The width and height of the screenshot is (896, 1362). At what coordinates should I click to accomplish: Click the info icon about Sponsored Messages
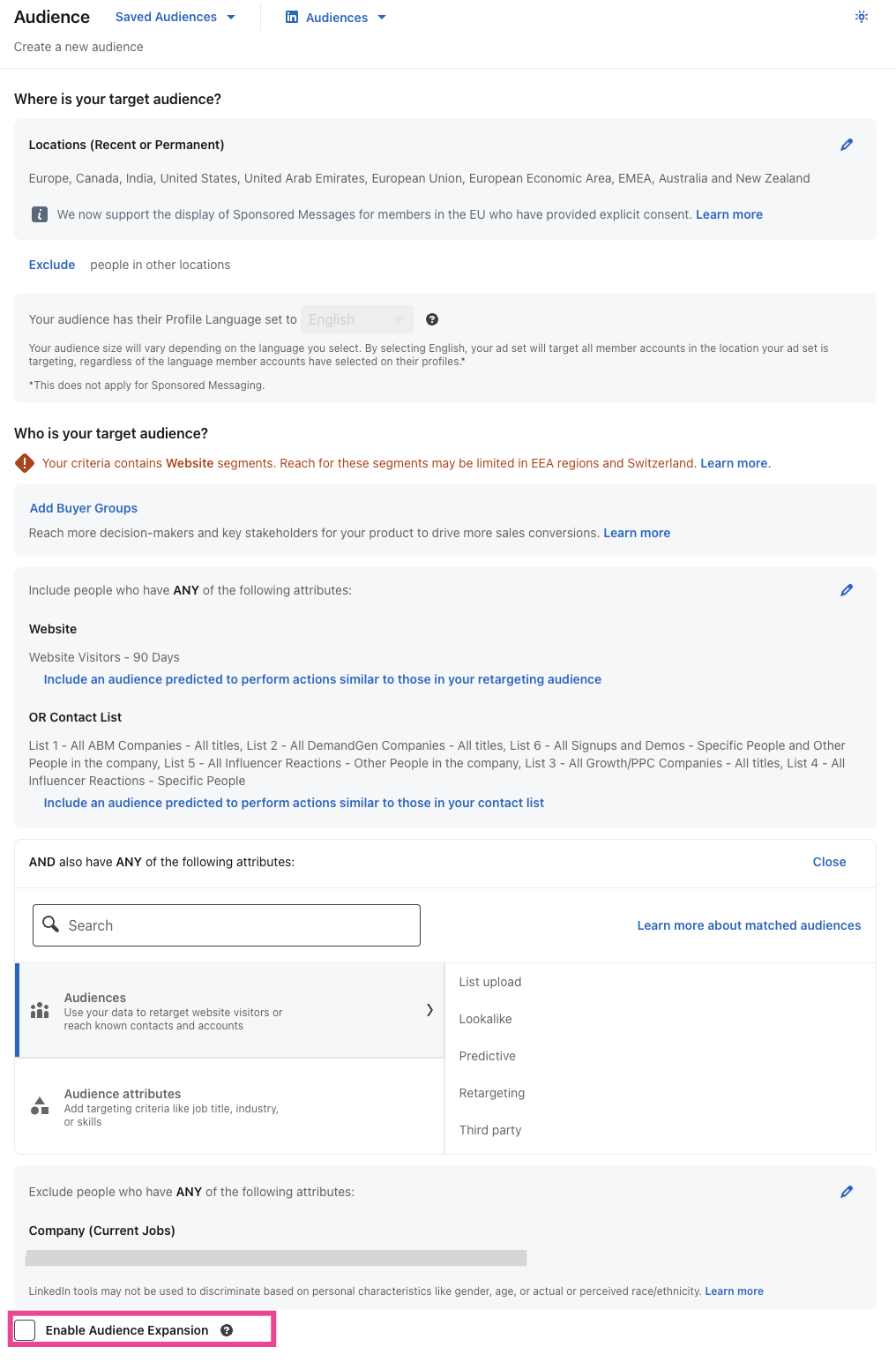39,214
